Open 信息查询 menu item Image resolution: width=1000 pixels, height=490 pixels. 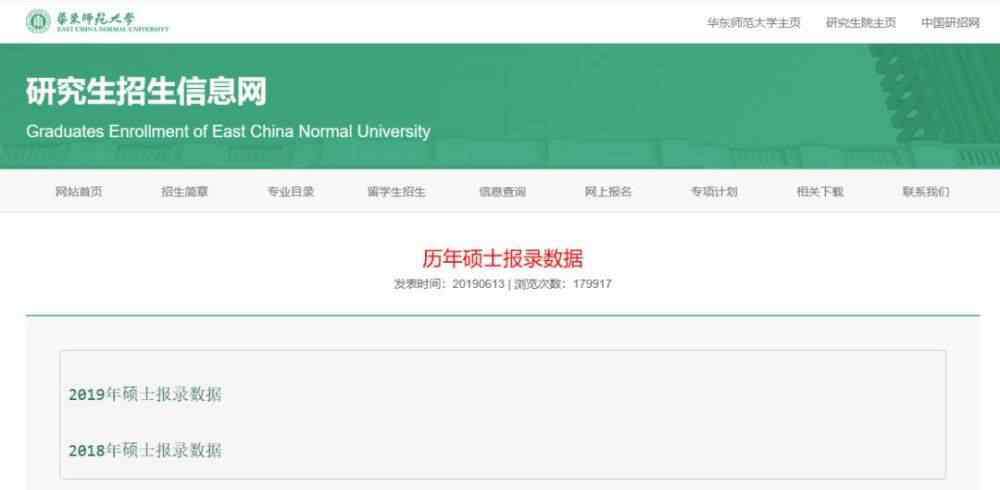point(503,191)
